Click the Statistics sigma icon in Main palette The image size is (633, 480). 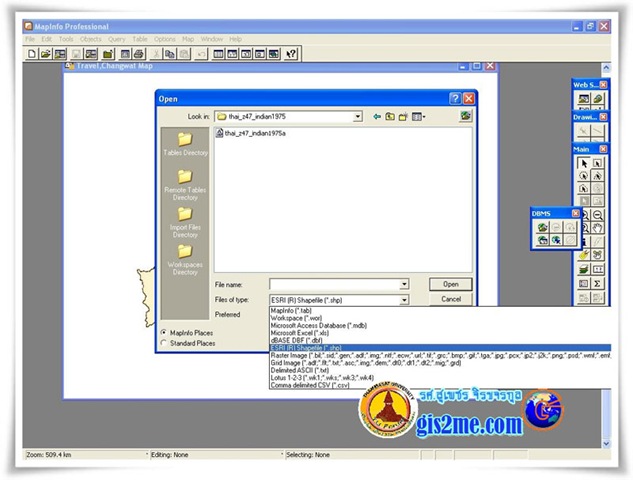[597, 284]
